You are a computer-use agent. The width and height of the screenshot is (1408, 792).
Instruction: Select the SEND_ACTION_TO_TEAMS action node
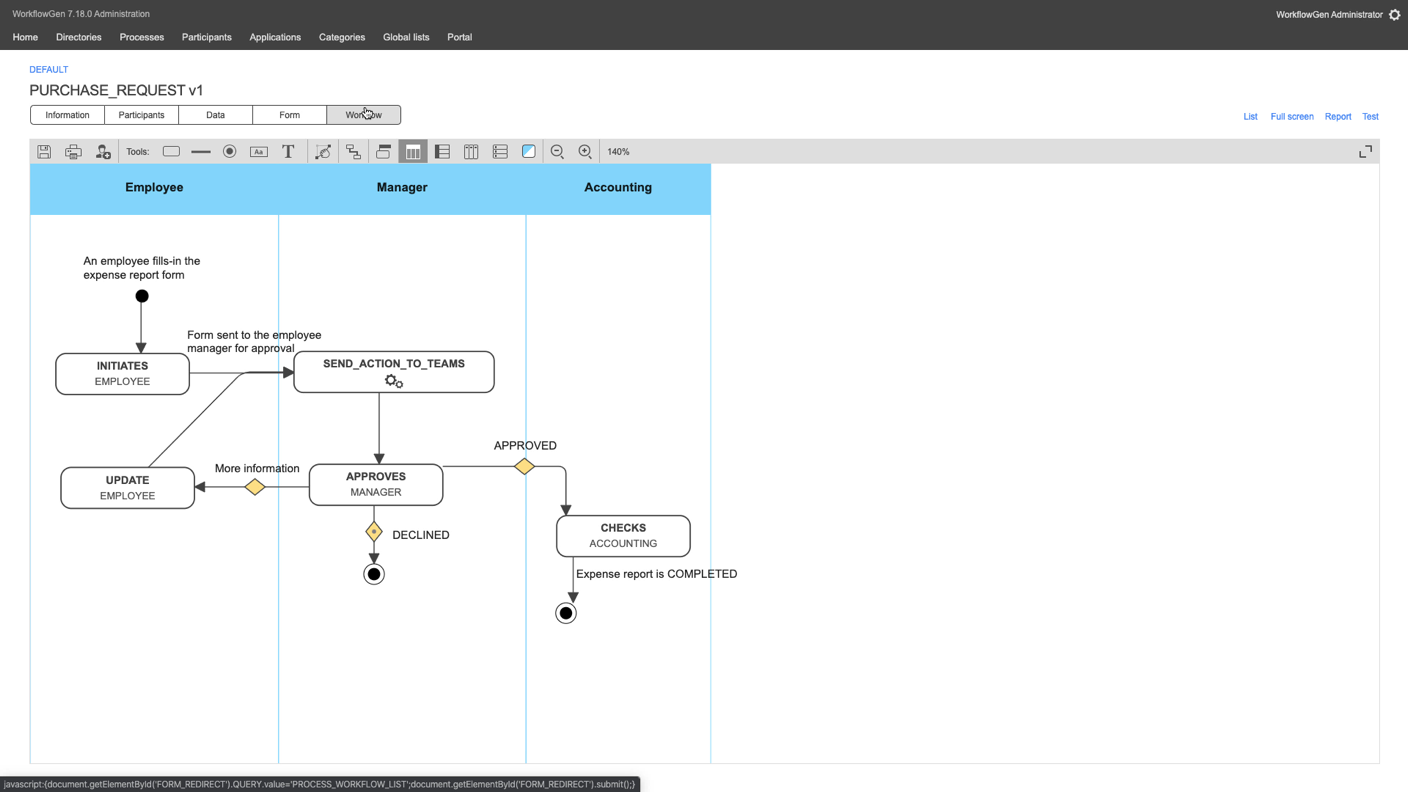[x=394, y=372]
